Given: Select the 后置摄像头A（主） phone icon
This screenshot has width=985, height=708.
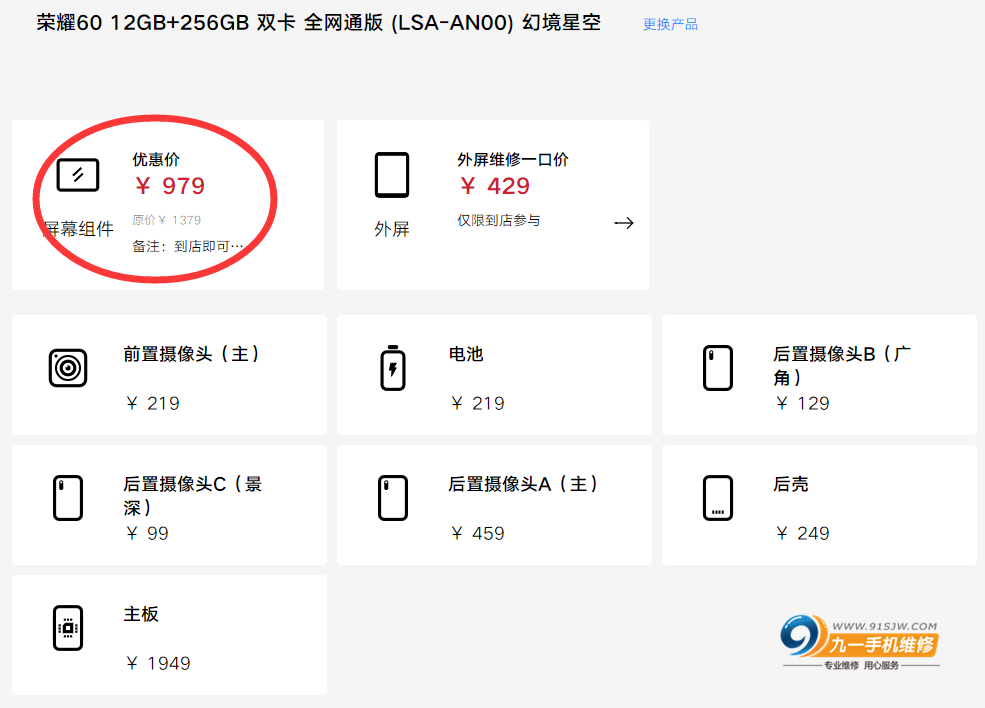Looking at the screenshot, I should pos(393,498).
